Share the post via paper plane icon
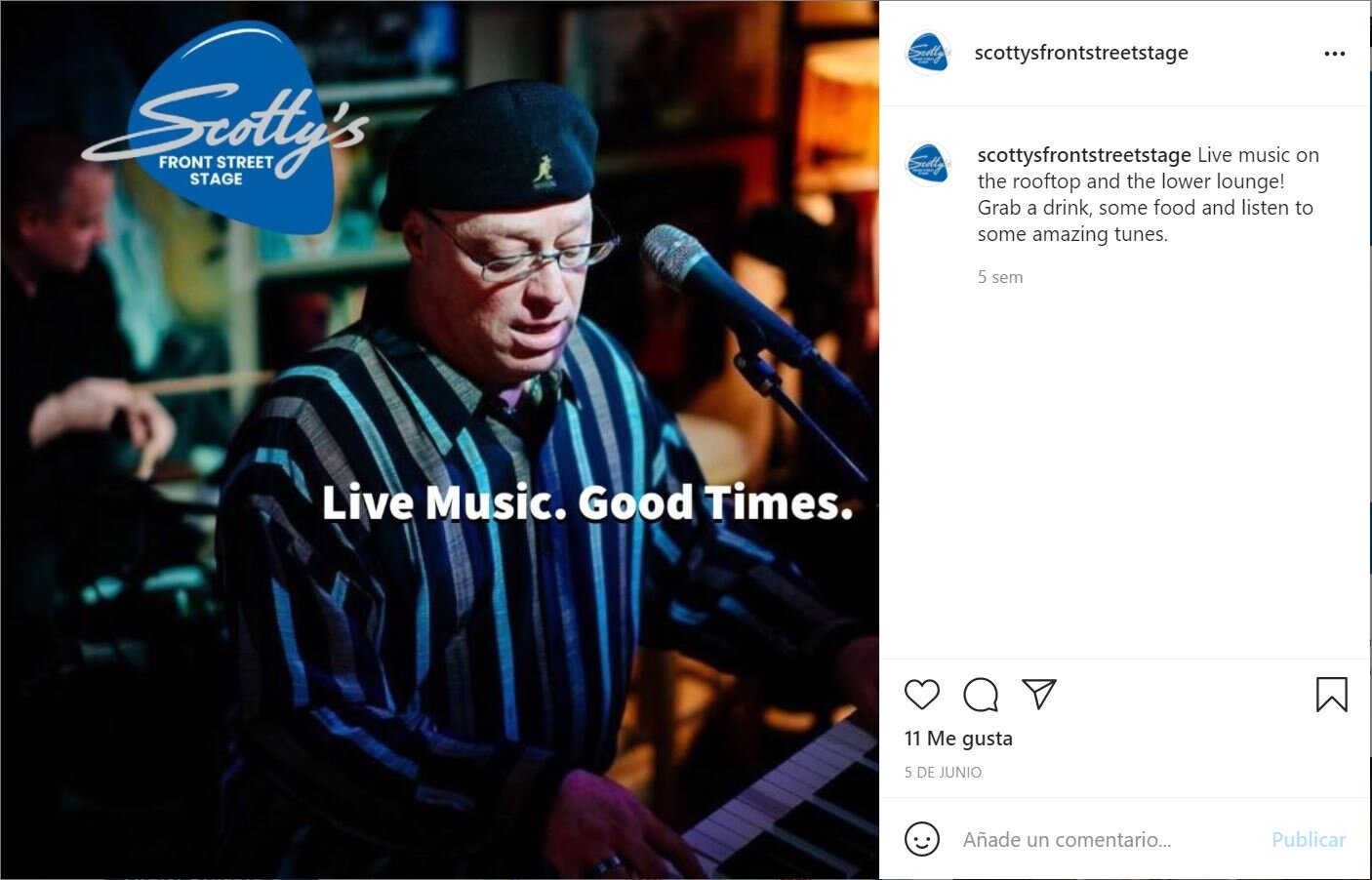1372x880 pixels. coord(1039,694)
